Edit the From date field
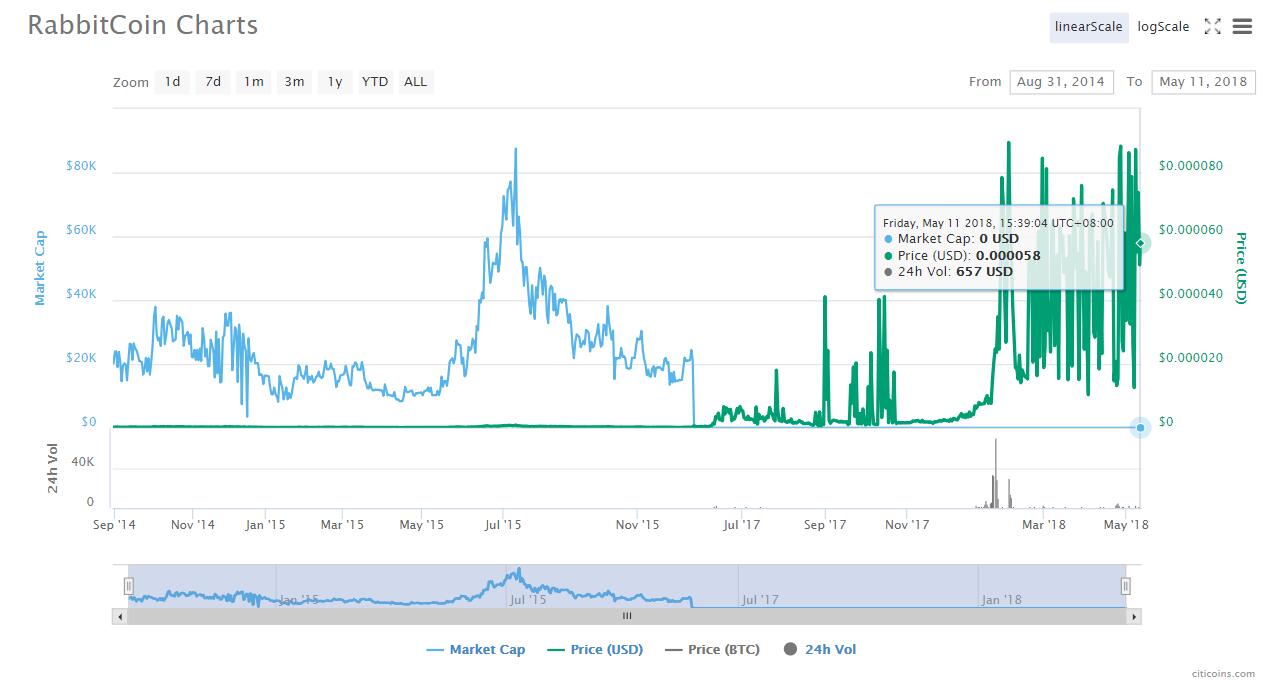 pyautogui.click(x=1061, y=82)
